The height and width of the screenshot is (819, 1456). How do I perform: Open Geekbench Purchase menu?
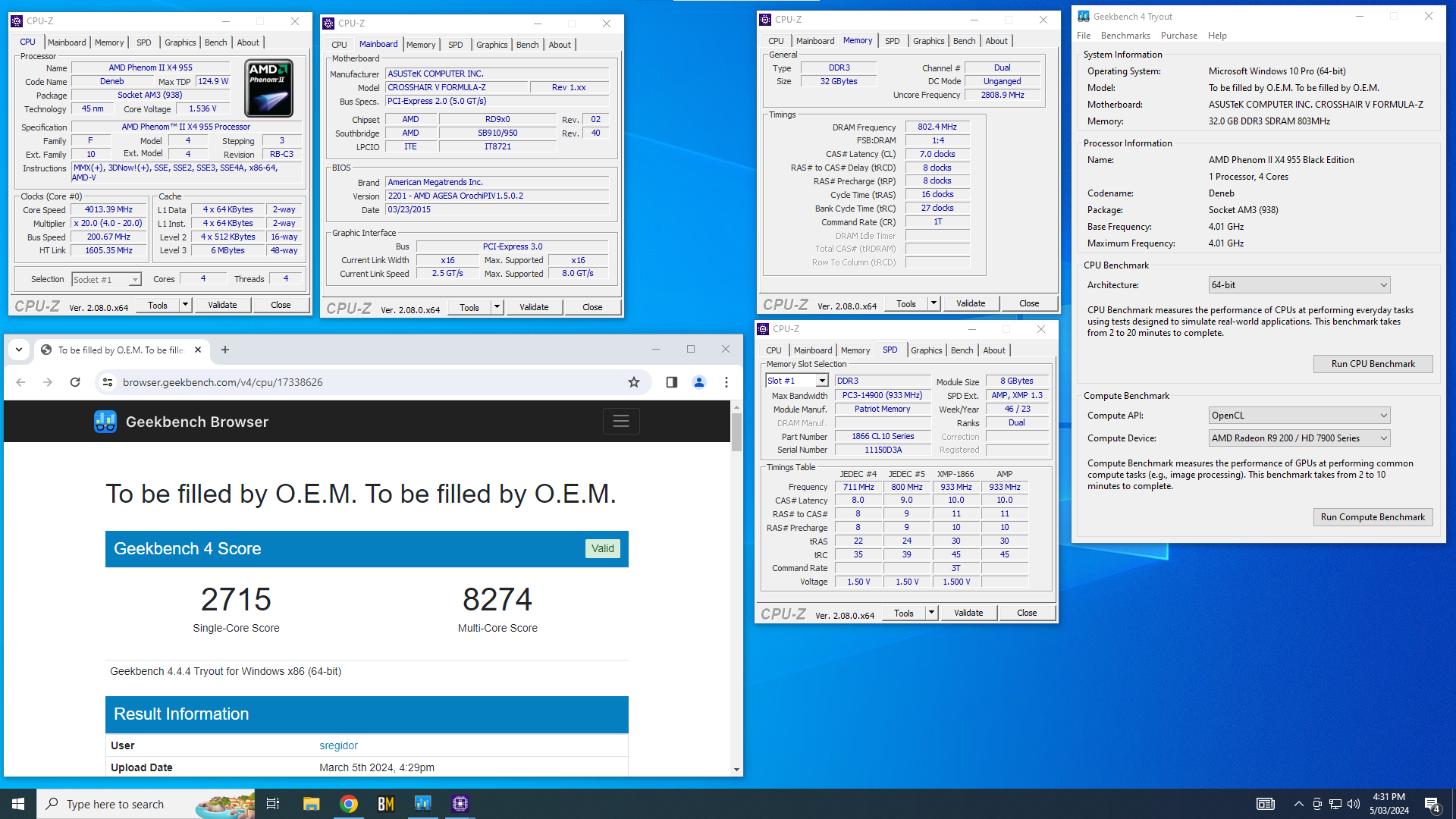coord(1179,36)
